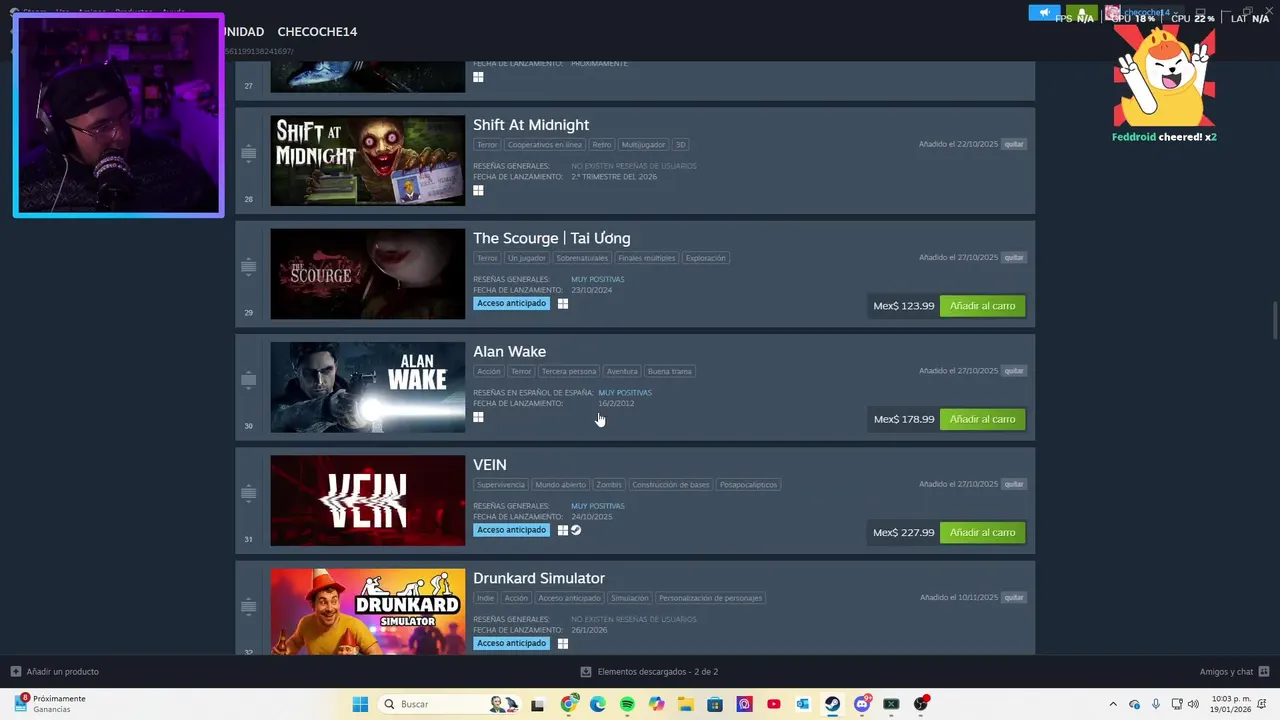Click the Acceso anticipado label on The Scourge
This screenshot has width=1280, height=720.
(x=511, y=303)
